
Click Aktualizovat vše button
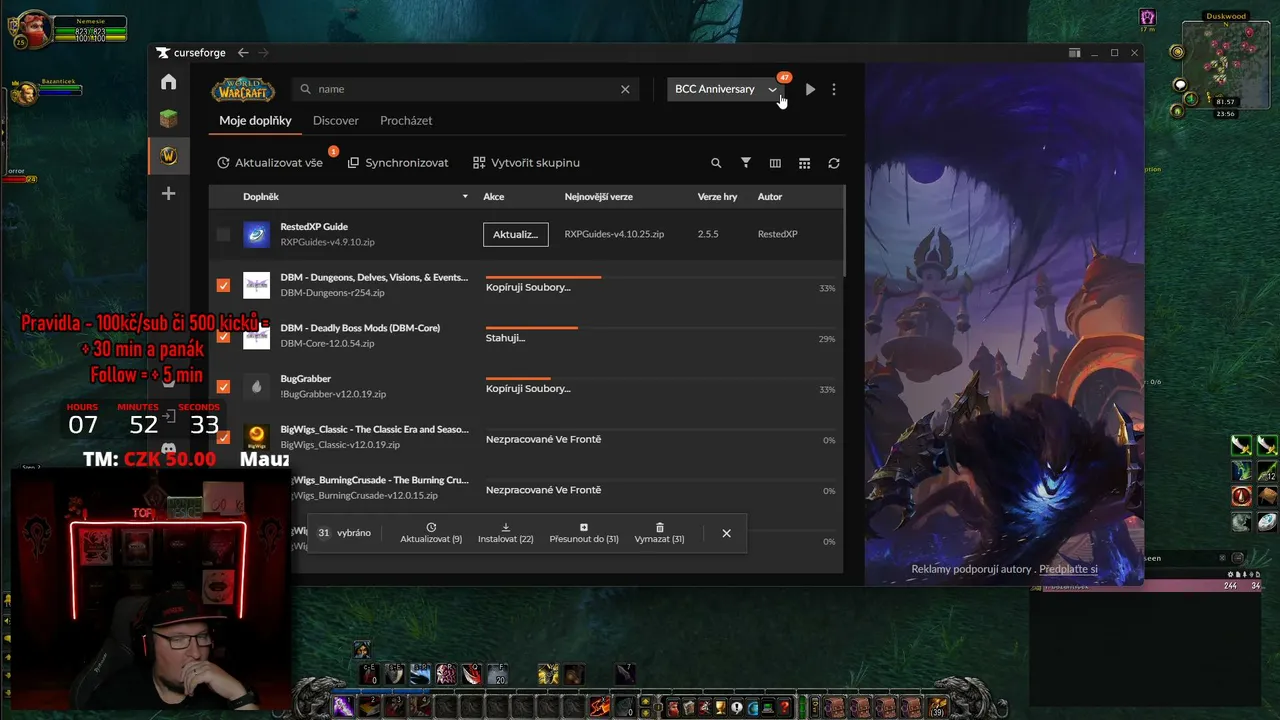click(270, 163)
